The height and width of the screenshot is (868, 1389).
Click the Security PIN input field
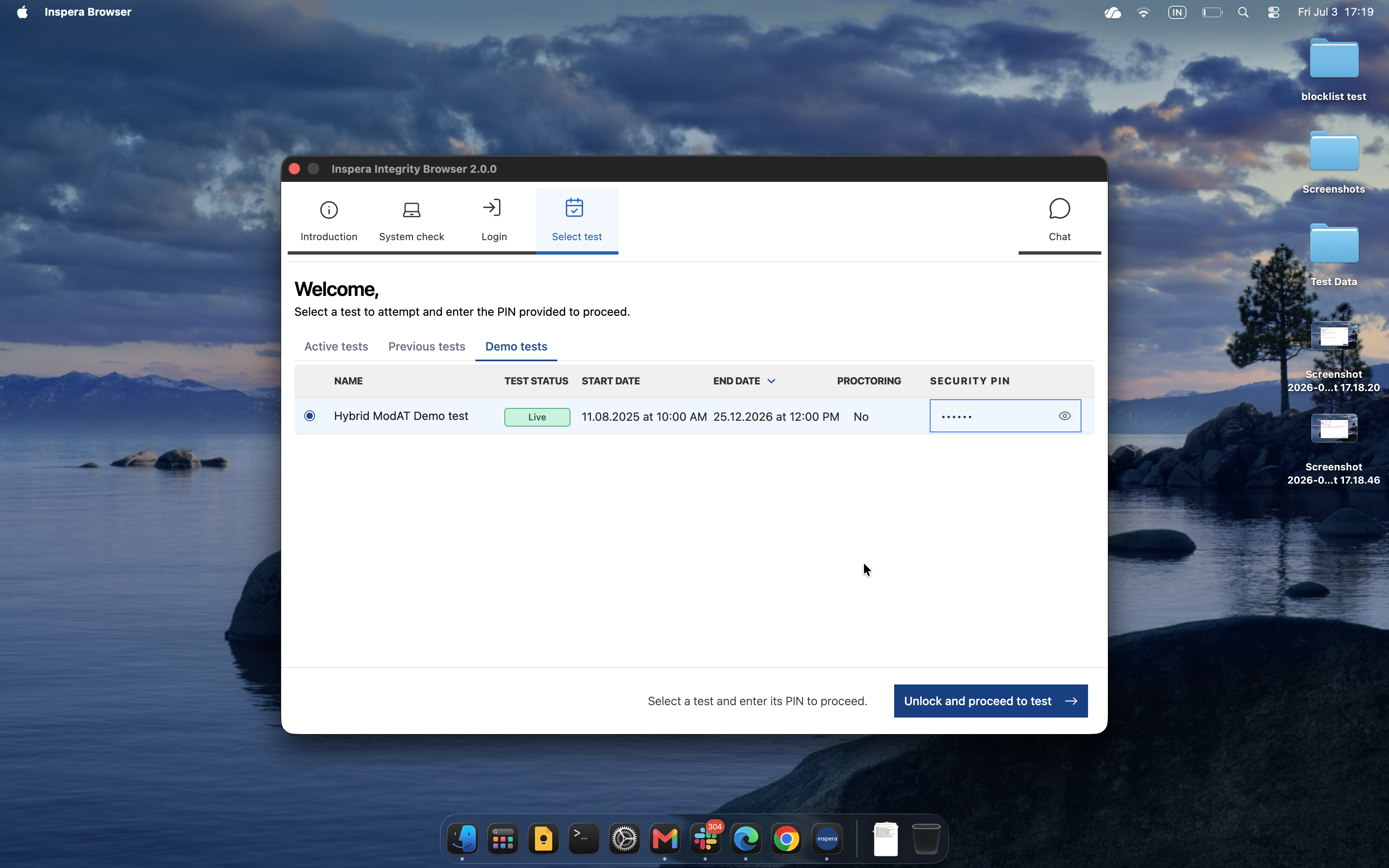[x=1005, y=416]
